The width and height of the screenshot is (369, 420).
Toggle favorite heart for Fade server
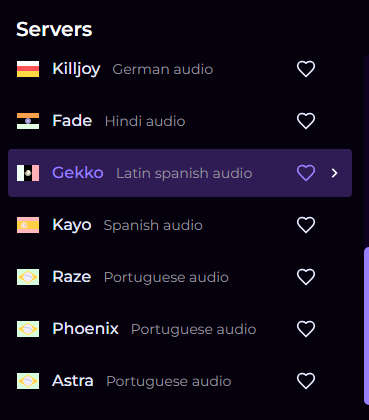(306, 121)
